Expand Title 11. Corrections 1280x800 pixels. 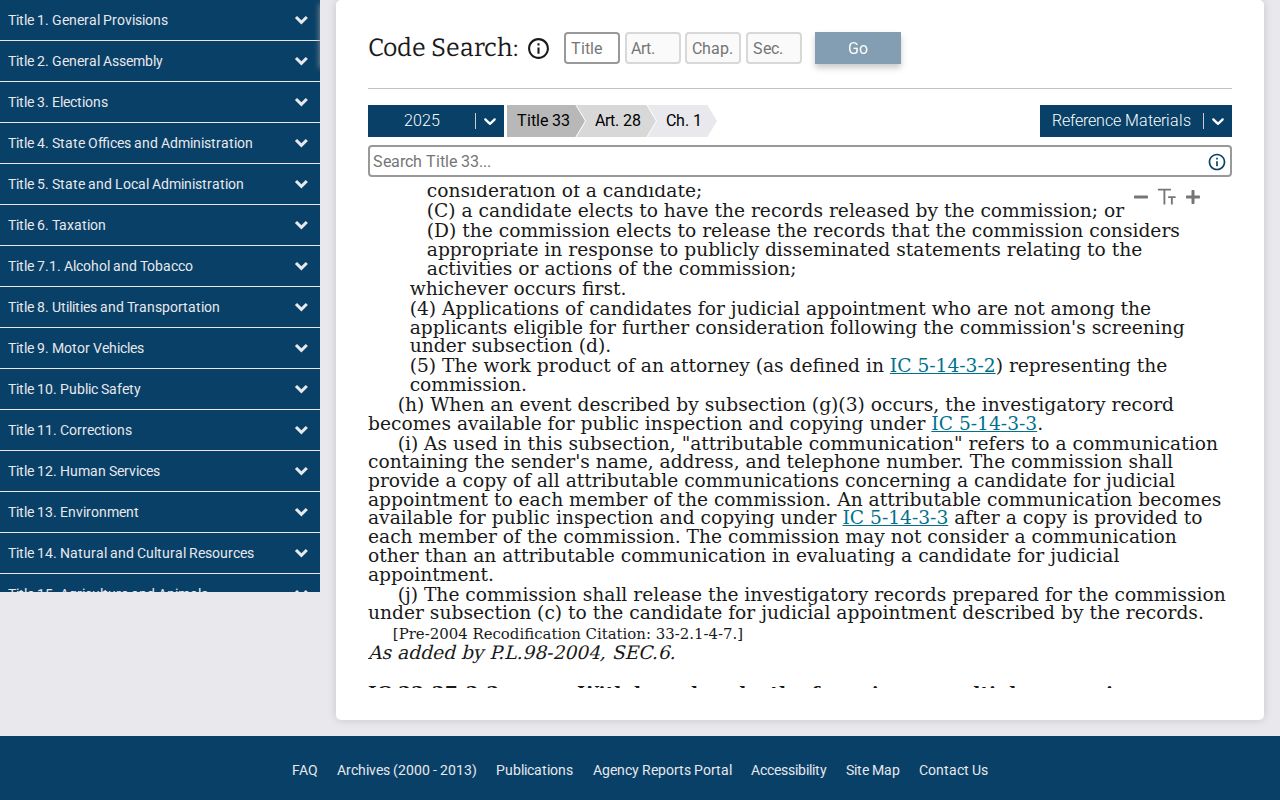[160, 430]
